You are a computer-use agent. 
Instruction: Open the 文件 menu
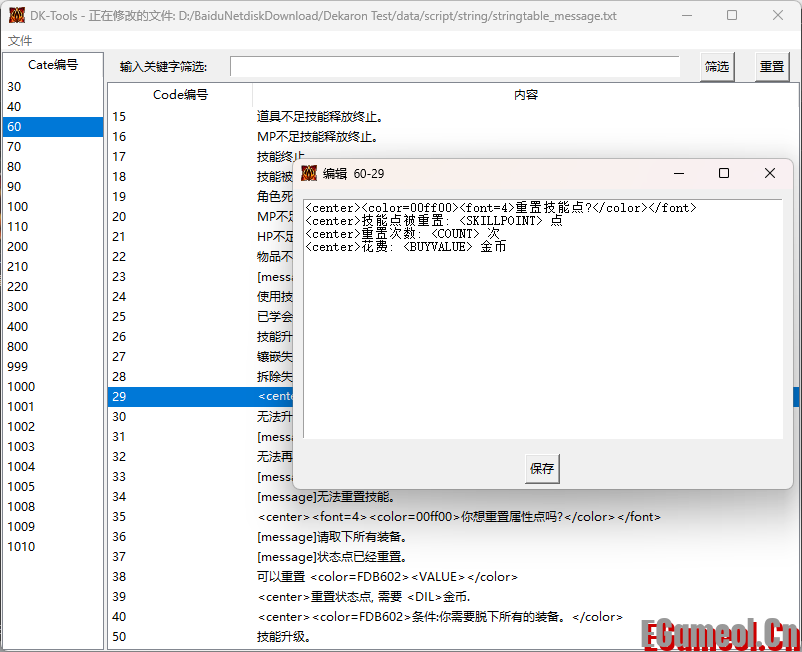(x=20, y=40)
